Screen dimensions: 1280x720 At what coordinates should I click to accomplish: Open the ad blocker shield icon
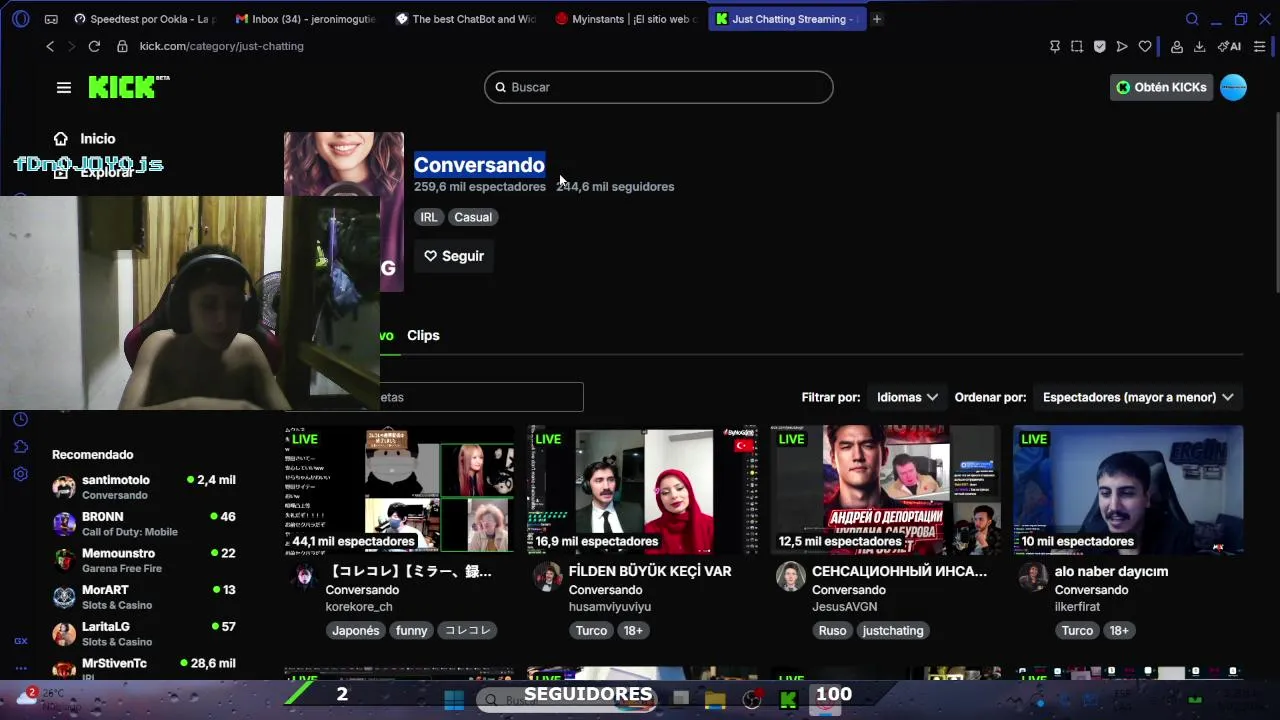tap(1099, 46)
